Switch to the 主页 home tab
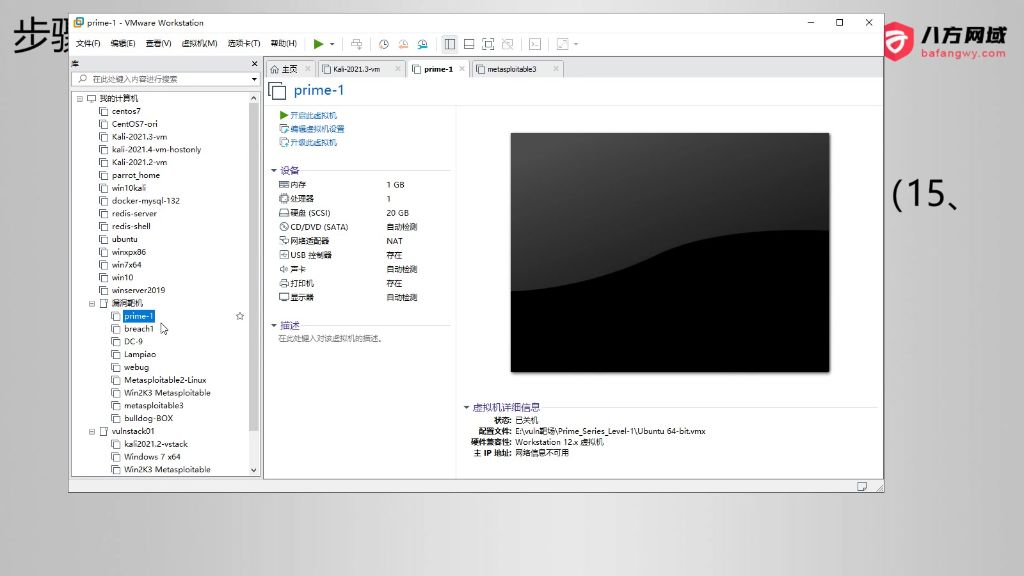Image resolution: width=1024 pixels, height=576 pixels. (x=285, y=69)
